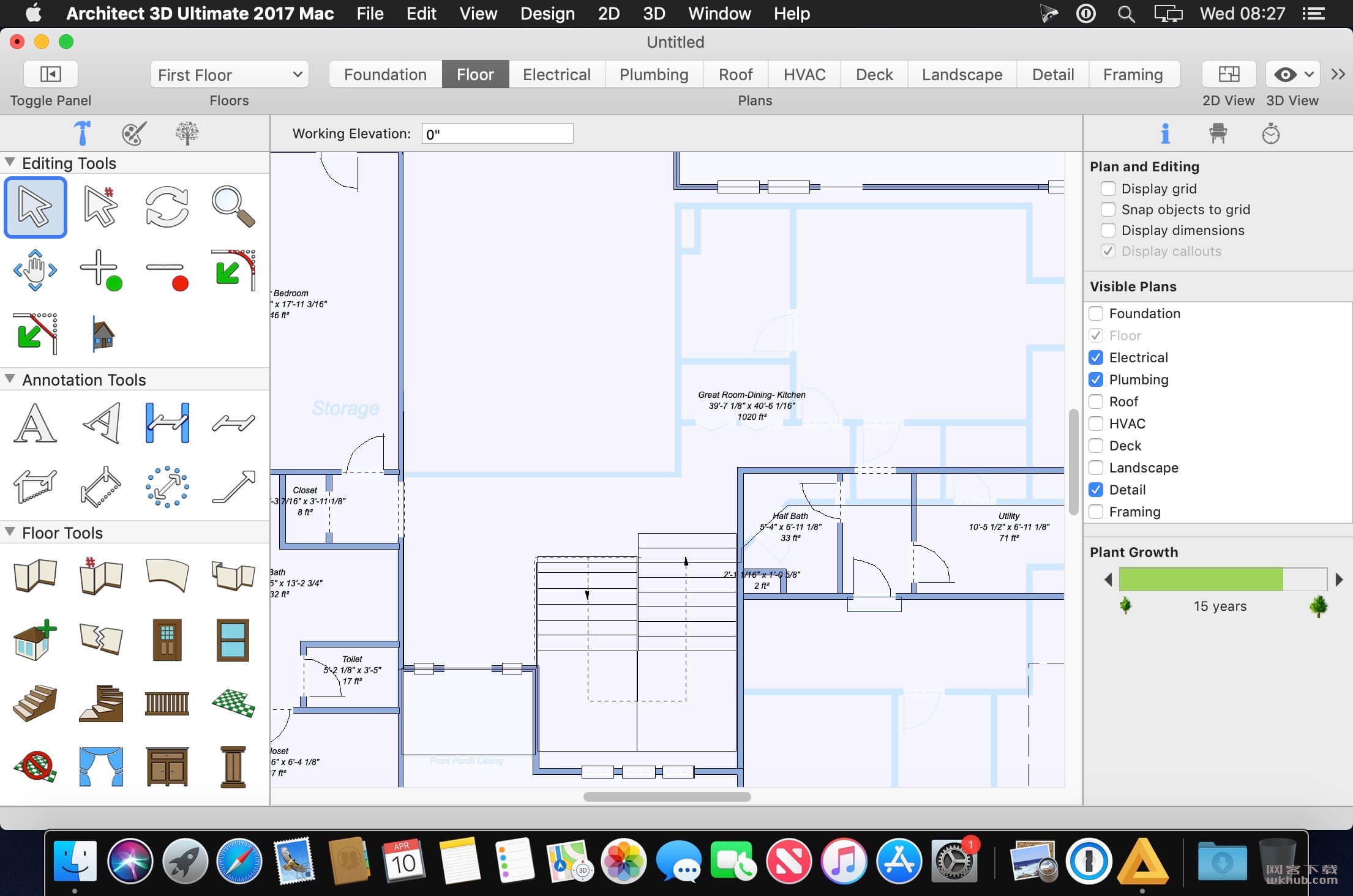Switch to the Landscape plan tab

962,75
